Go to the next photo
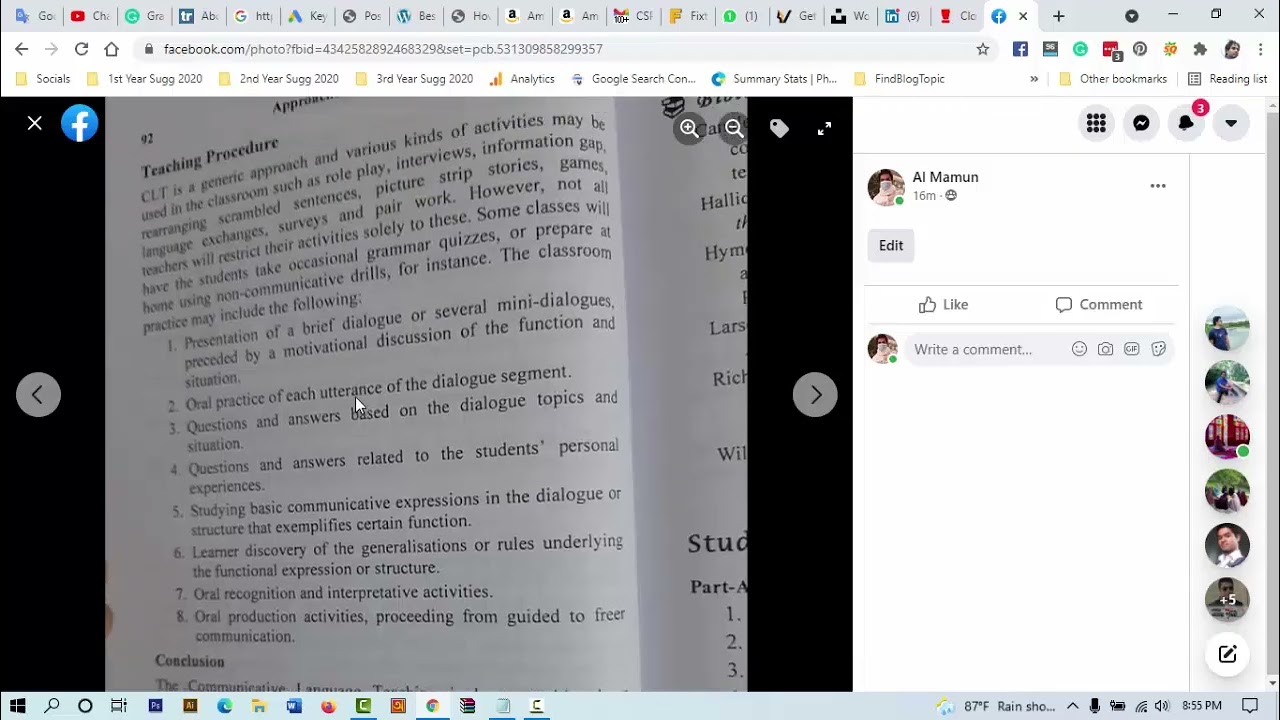Screen dimensions: 1280x720 [815, 395]
